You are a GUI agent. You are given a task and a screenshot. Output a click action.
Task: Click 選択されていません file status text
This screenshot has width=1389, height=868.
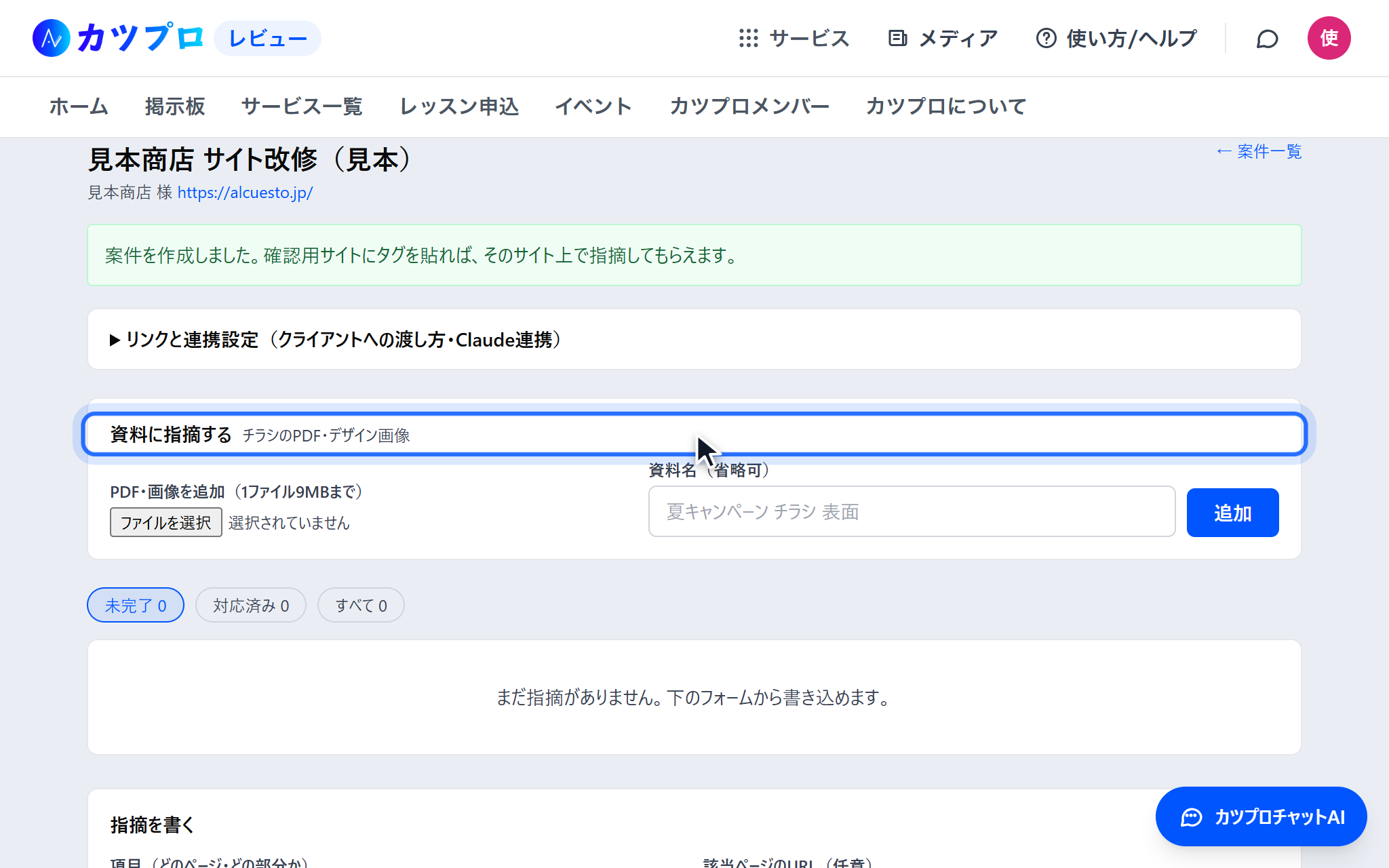point(289,523)
